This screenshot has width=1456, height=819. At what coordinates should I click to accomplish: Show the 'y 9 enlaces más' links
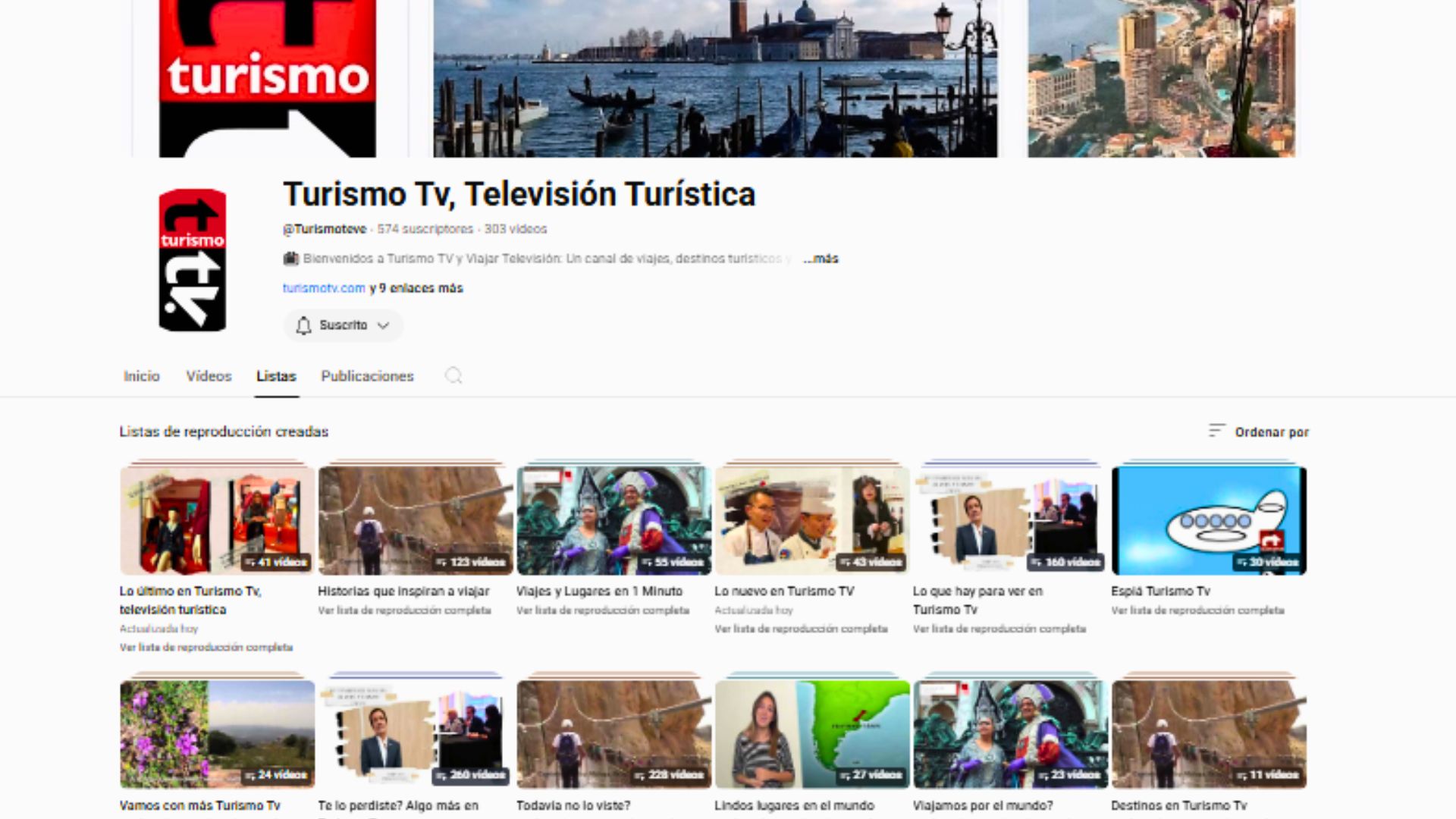416,288
